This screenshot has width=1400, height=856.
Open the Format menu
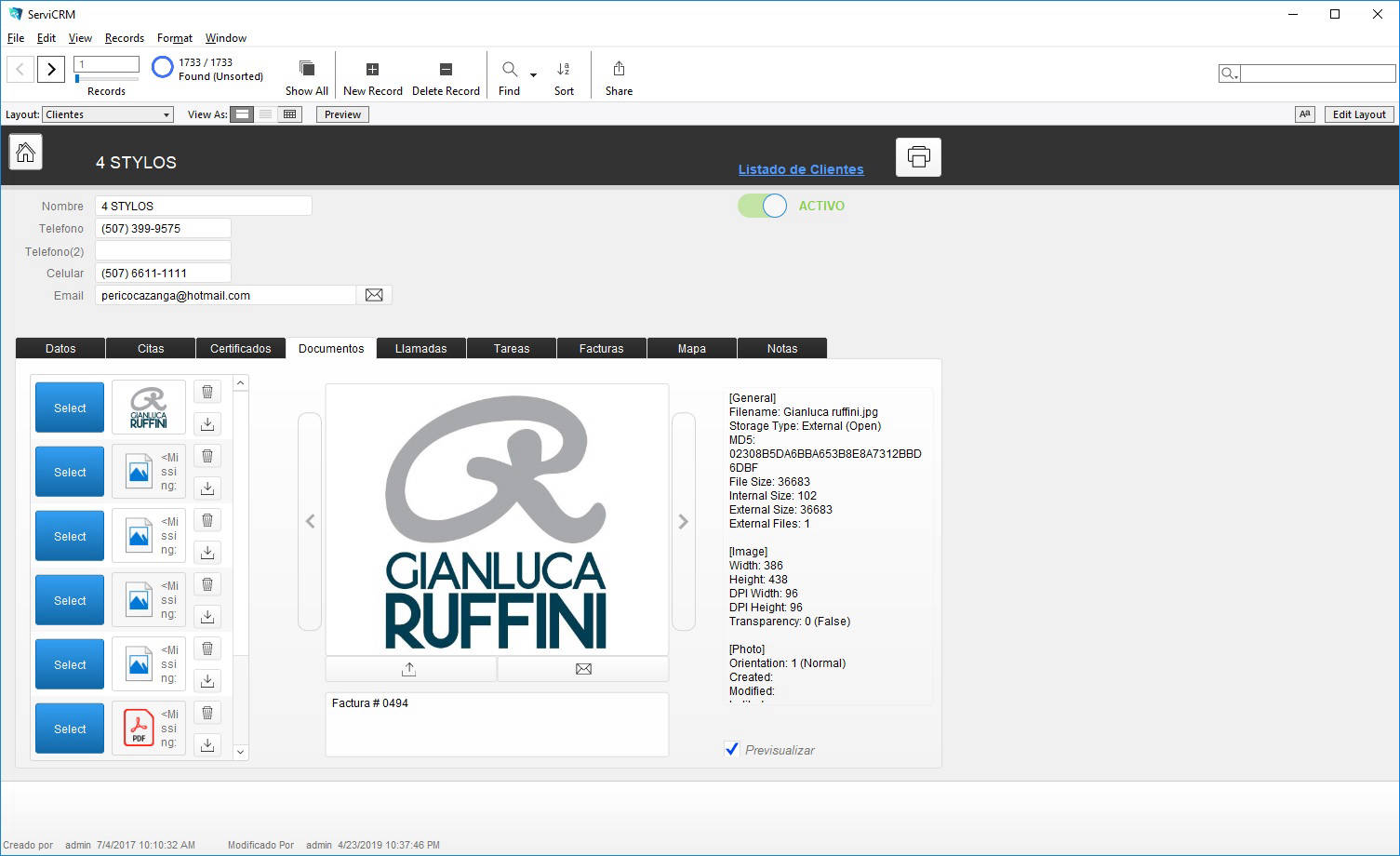tap(175, 38)
